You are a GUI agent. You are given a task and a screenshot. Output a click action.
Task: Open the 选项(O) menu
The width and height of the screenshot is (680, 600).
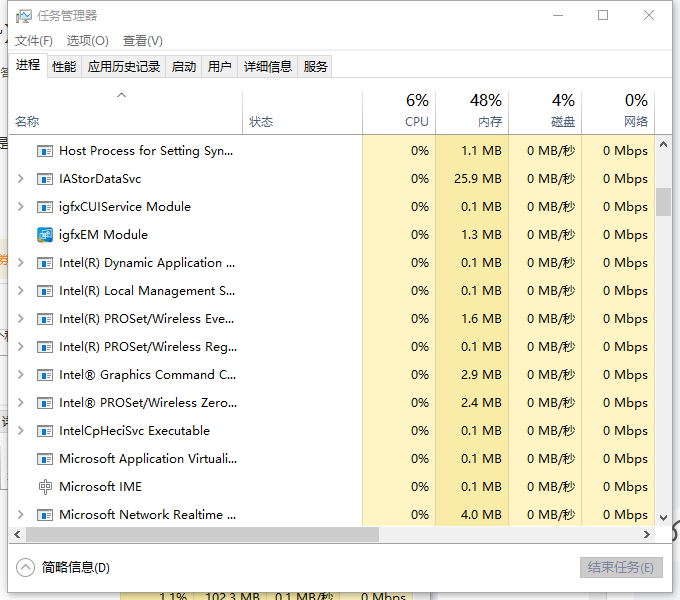pos(88,41)
